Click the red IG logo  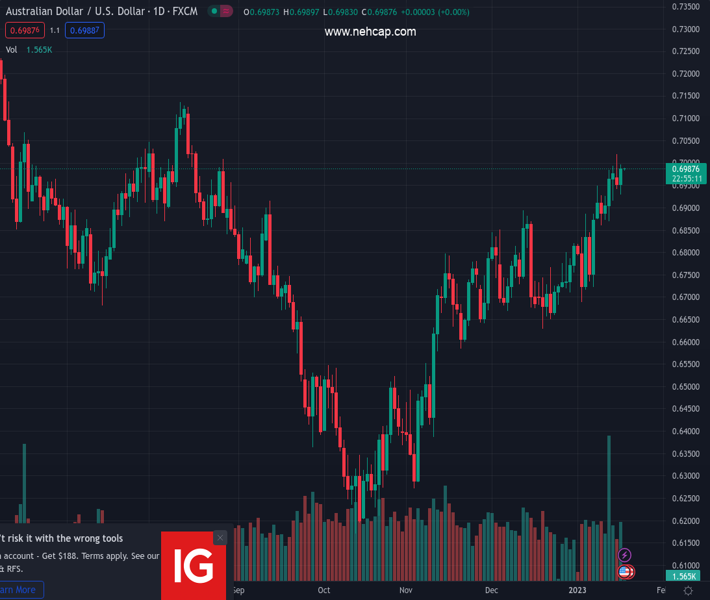tap(192, 566)
